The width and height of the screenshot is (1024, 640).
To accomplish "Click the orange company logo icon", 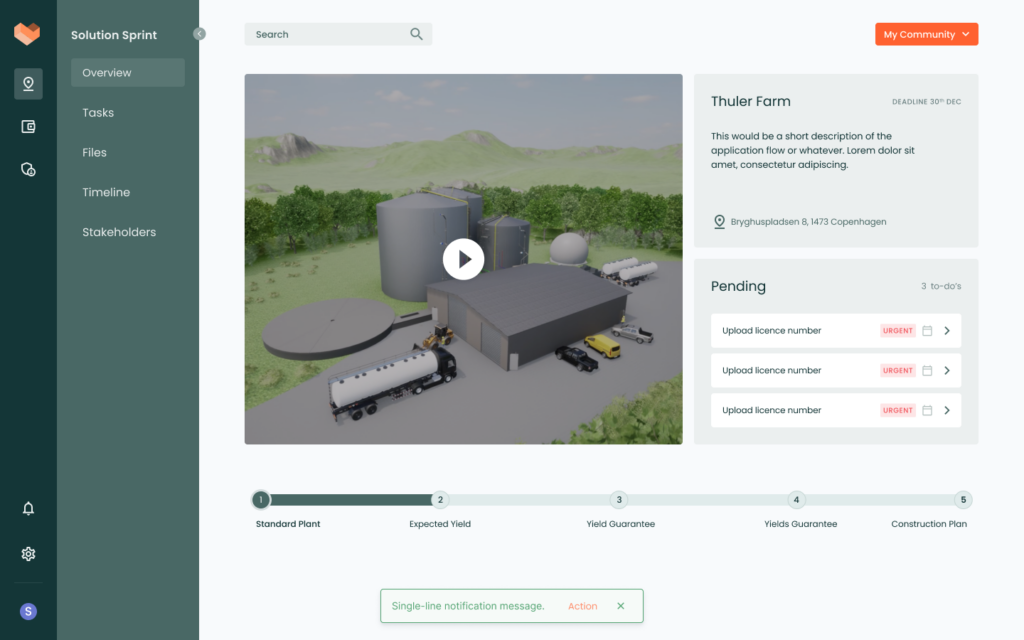I will click(26, 33).
